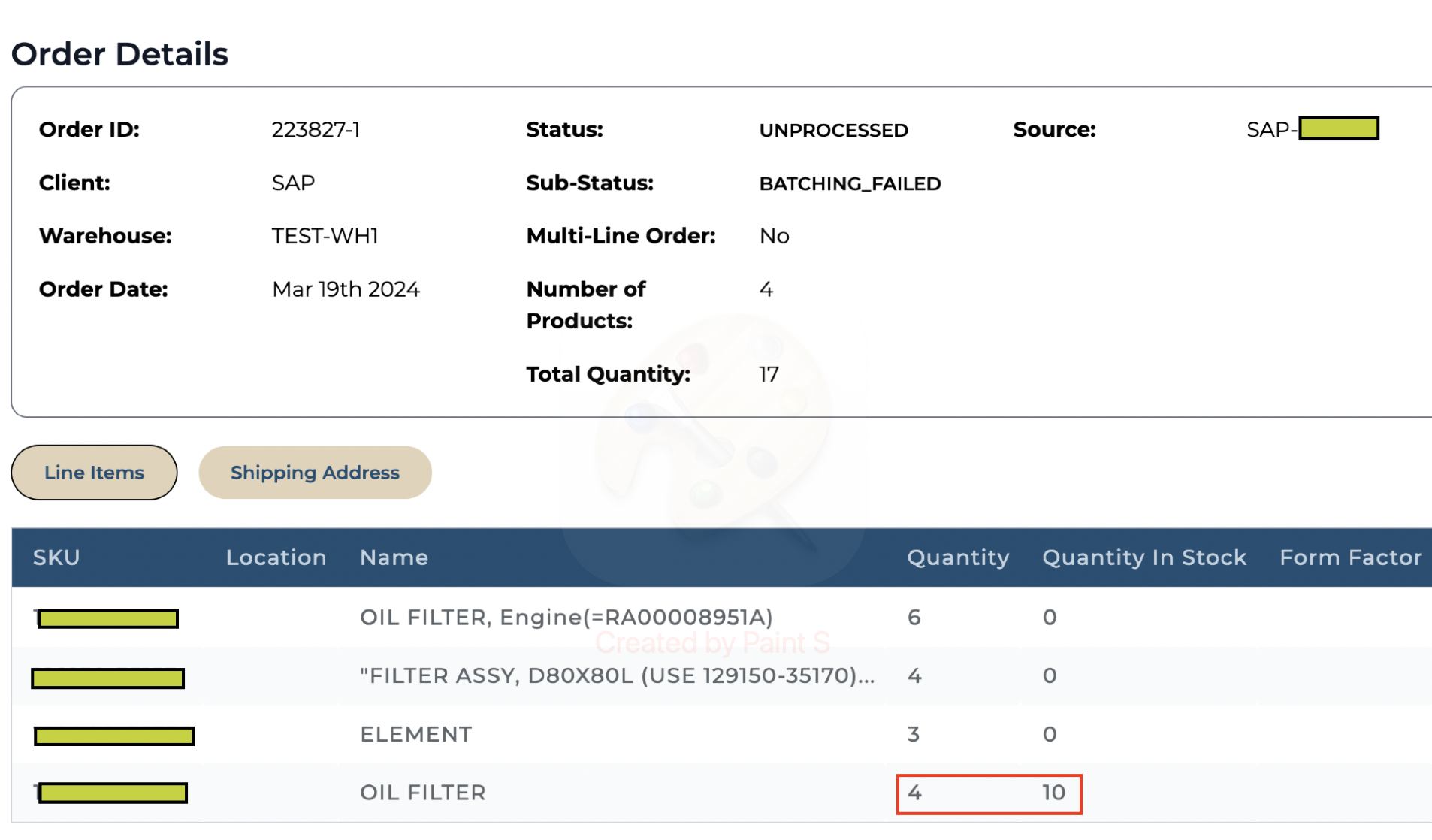Viewport: 1432px width, 840px height.
Task: Click the Order ID value 223827-1
Action: pyautogui.click(x=316, y=130)
